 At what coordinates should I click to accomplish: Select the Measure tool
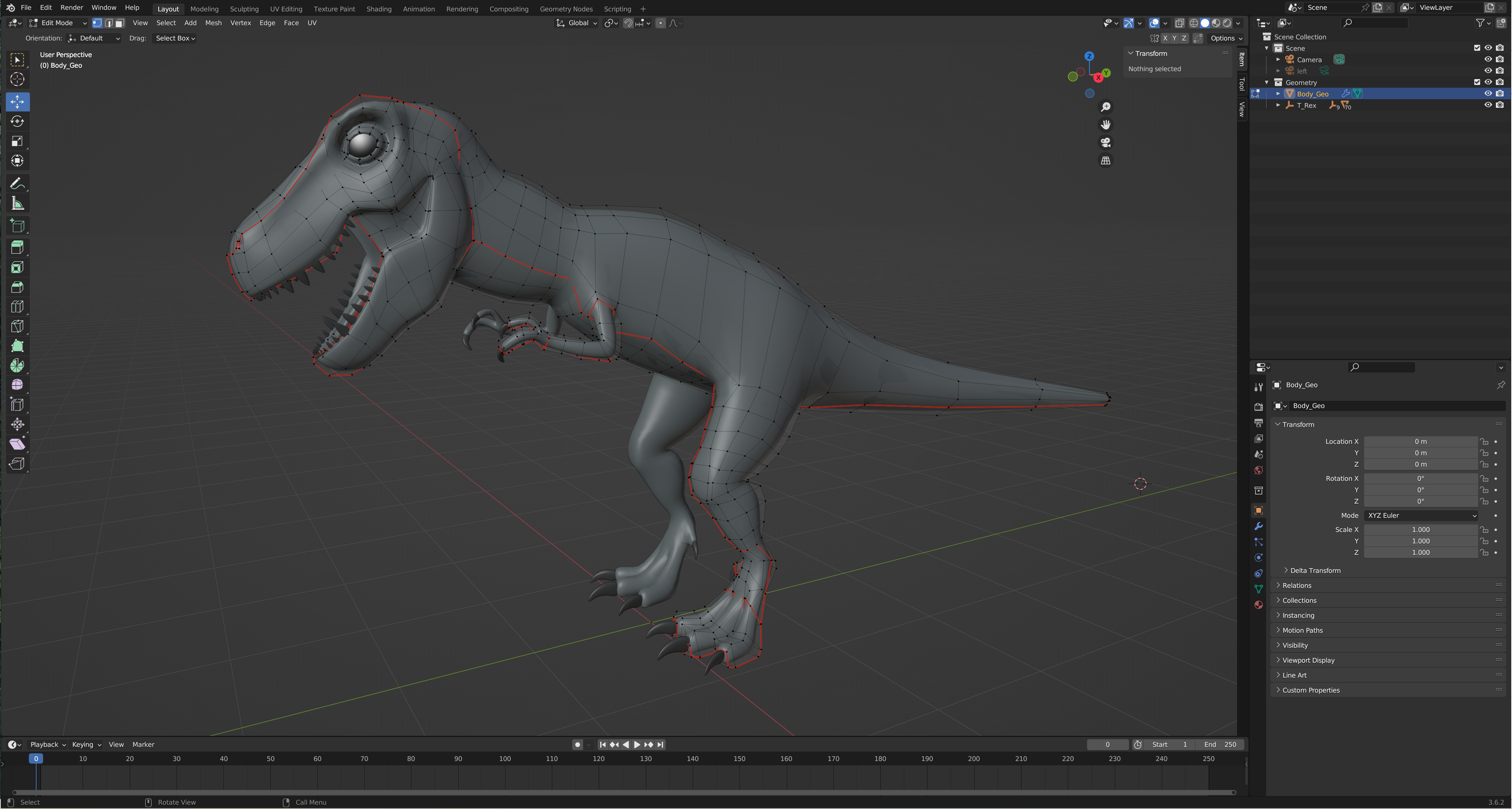(x=17, y=204)
